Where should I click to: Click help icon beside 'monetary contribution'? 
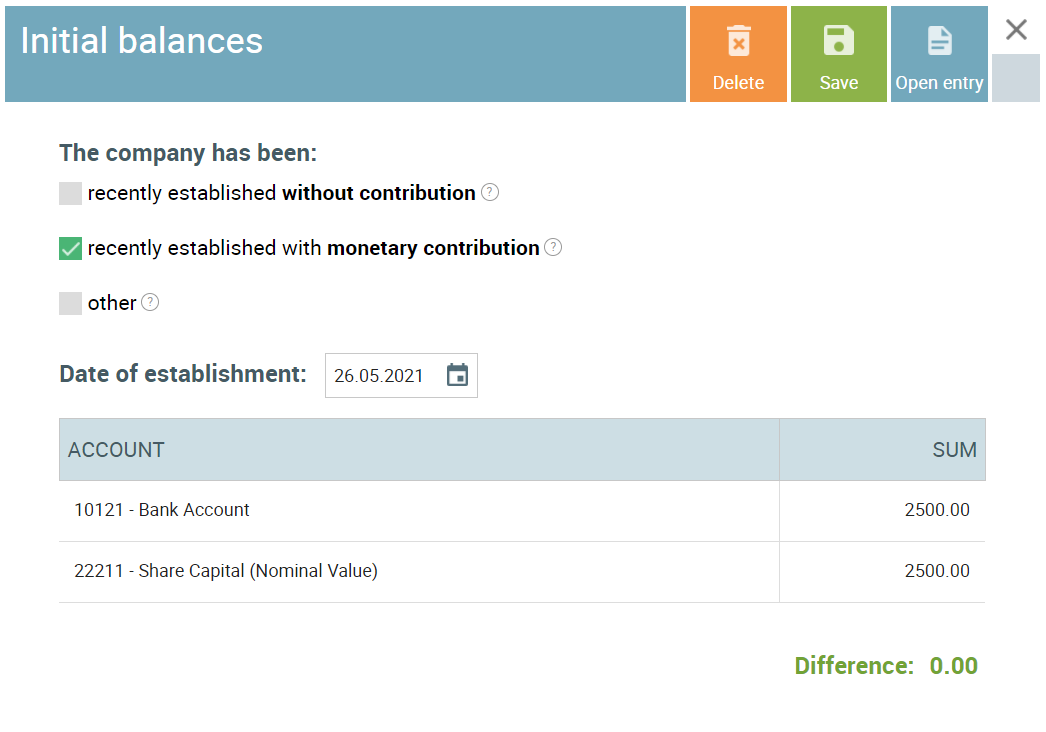tap(553, 247)
